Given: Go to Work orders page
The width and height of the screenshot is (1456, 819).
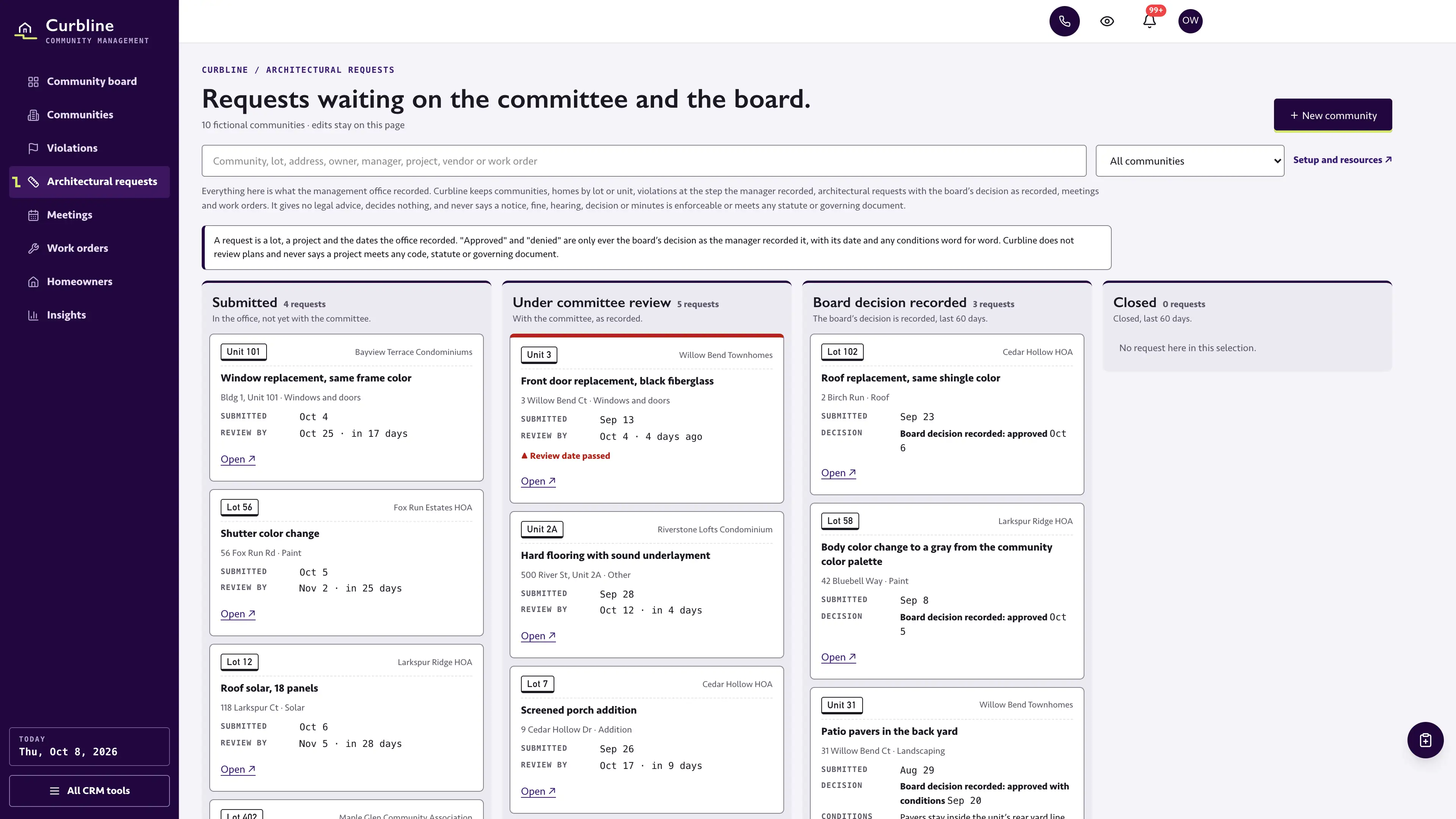Looking at the screenshot, I should pyautogui.click(x=89, y=248).
